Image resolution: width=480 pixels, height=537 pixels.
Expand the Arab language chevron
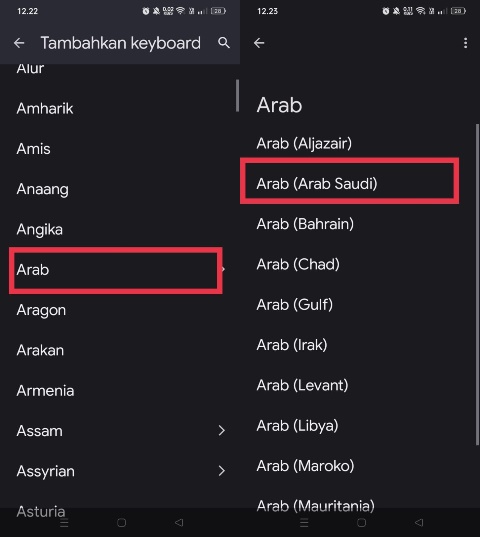point(223,270)
